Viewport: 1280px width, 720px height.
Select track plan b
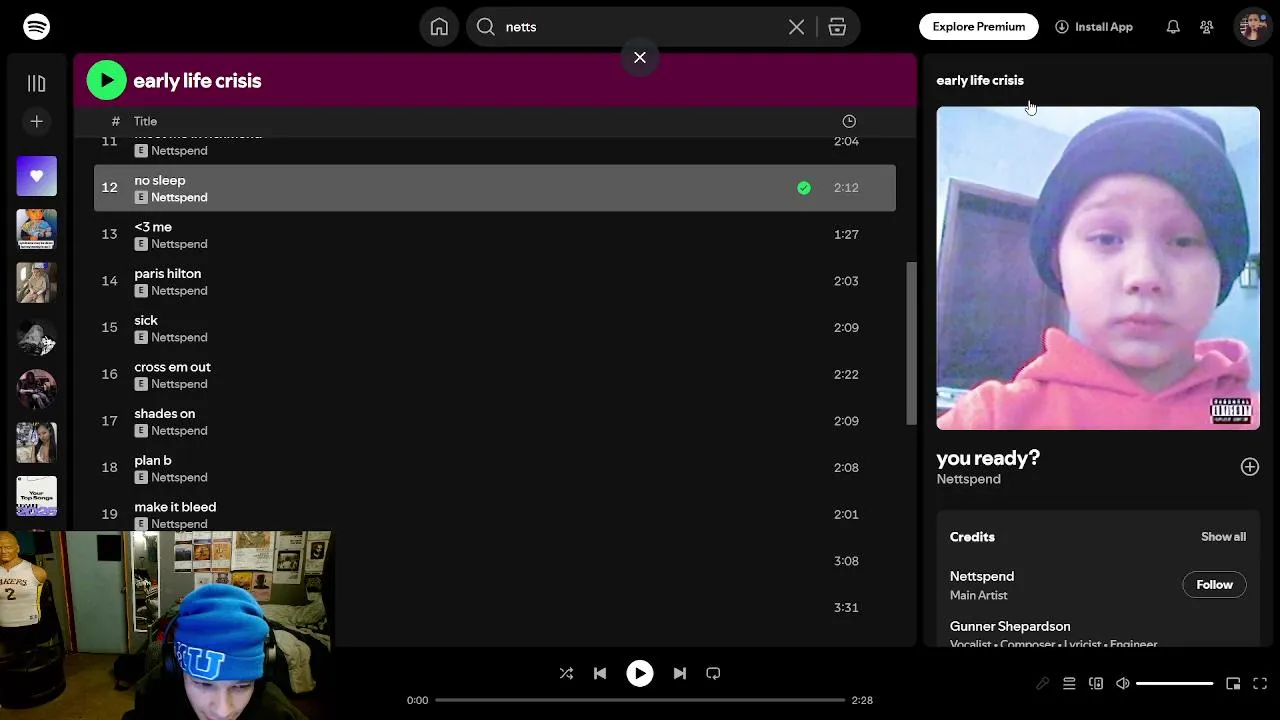495,468
